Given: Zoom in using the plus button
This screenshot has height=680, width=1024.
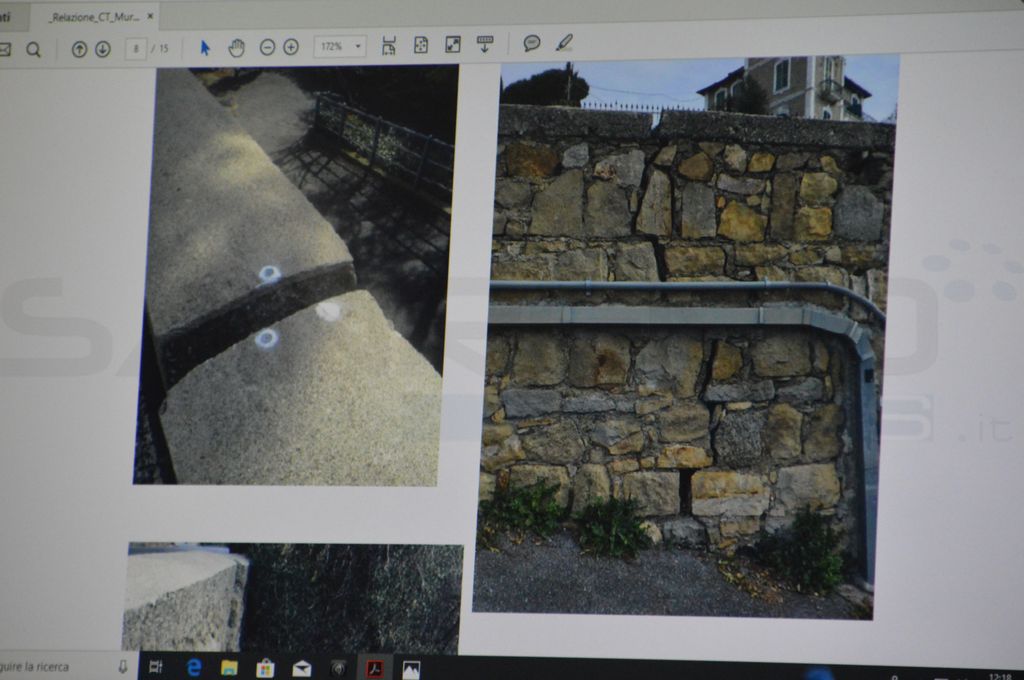Looking at the screenshot, I should click(291, 47).
